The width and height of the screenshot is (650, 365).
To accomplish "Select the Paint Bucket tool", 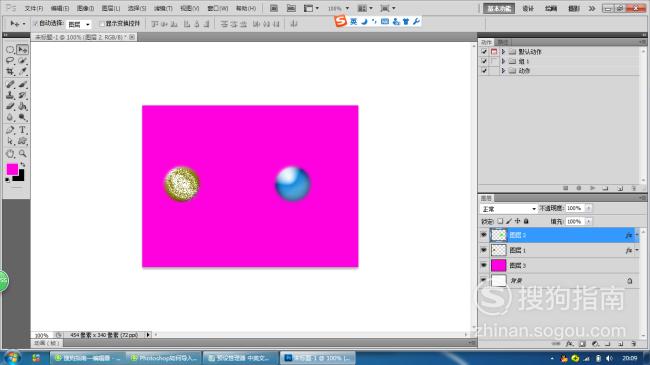I will pos(22,107).
